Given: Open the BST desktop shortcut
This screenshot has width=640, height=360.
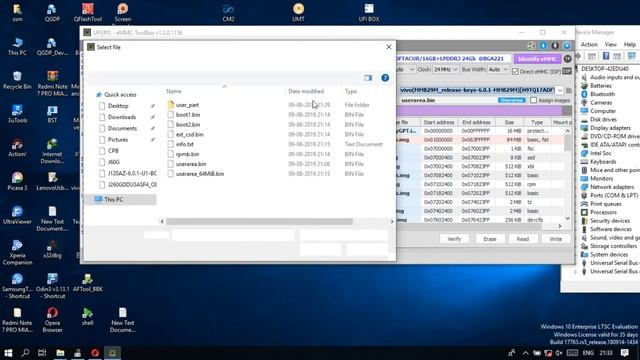Looking at the screenshot, I should [x=52, y=114].
